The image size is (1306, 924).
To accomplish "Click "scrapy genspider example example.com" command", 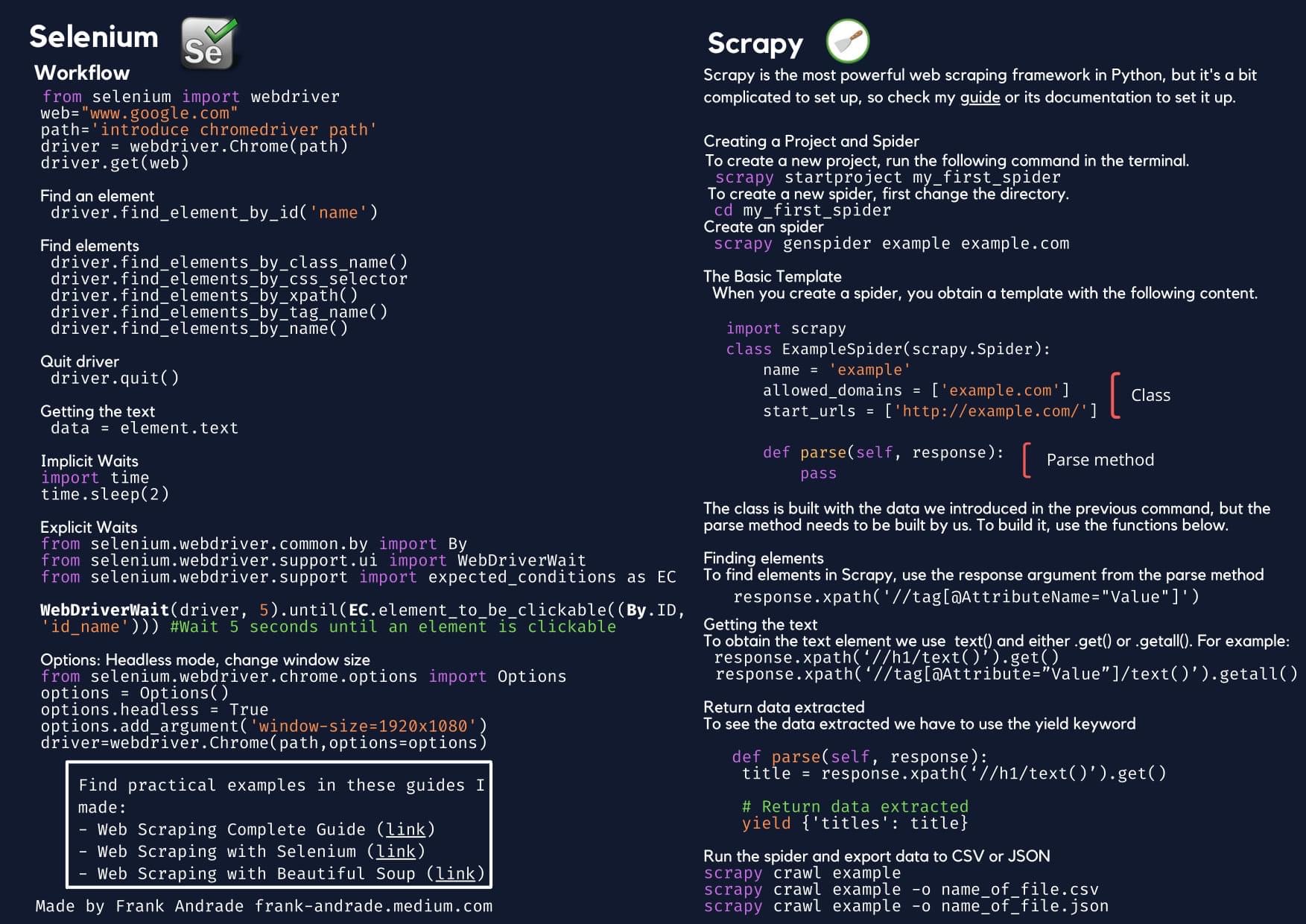I will (892, 244).
